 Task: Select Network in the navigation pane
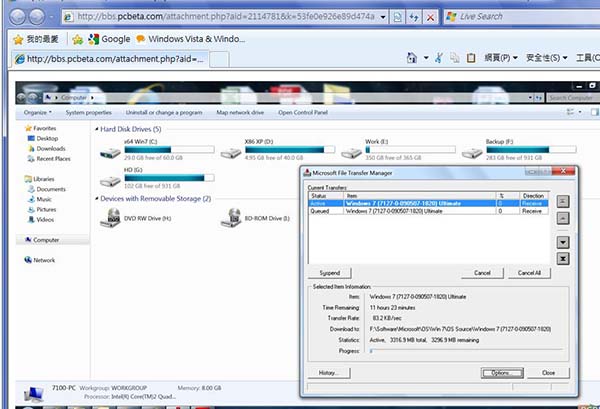click(40, 260)
